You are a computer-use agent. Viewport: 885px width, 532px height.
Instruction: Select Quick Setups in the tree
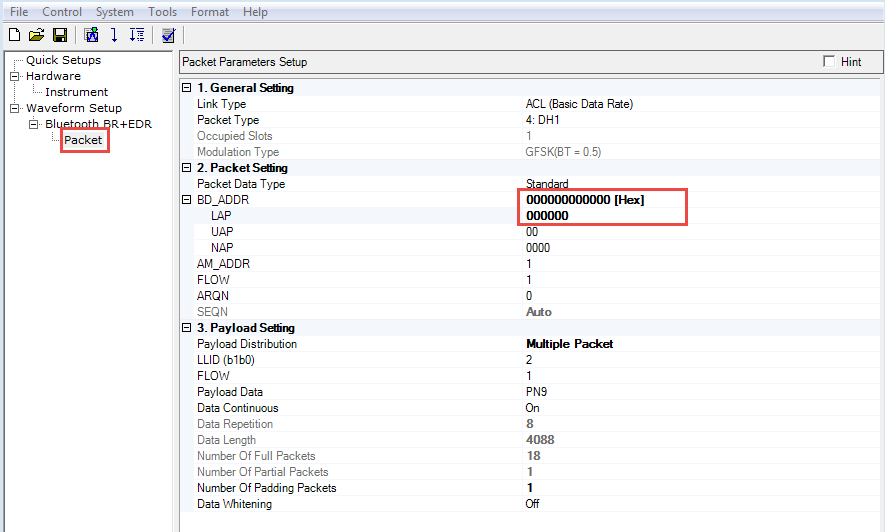pyautogui.click(x=63, y=60)
